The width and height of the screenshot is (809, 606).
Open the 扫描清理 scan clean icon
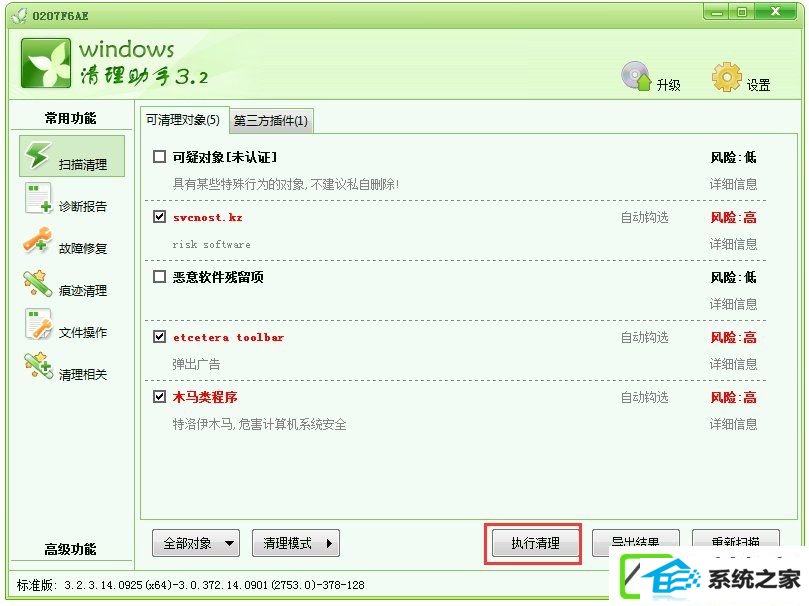pyautogui.click(x=38, y=155)
